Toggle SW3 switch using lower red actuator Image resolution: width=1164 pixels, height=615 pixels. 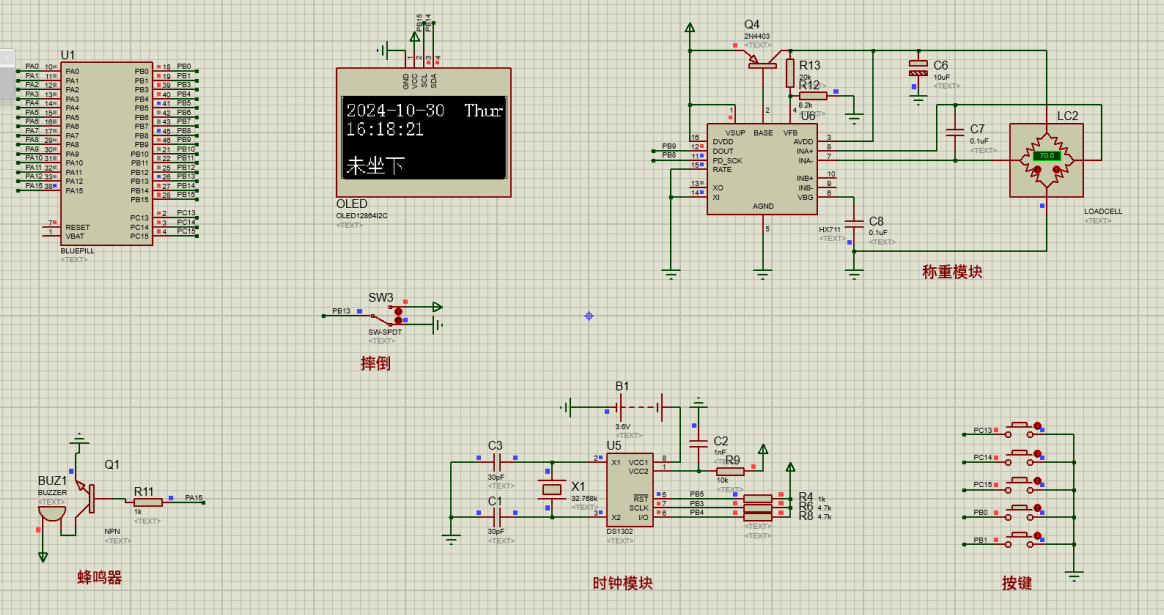point(398,321)
